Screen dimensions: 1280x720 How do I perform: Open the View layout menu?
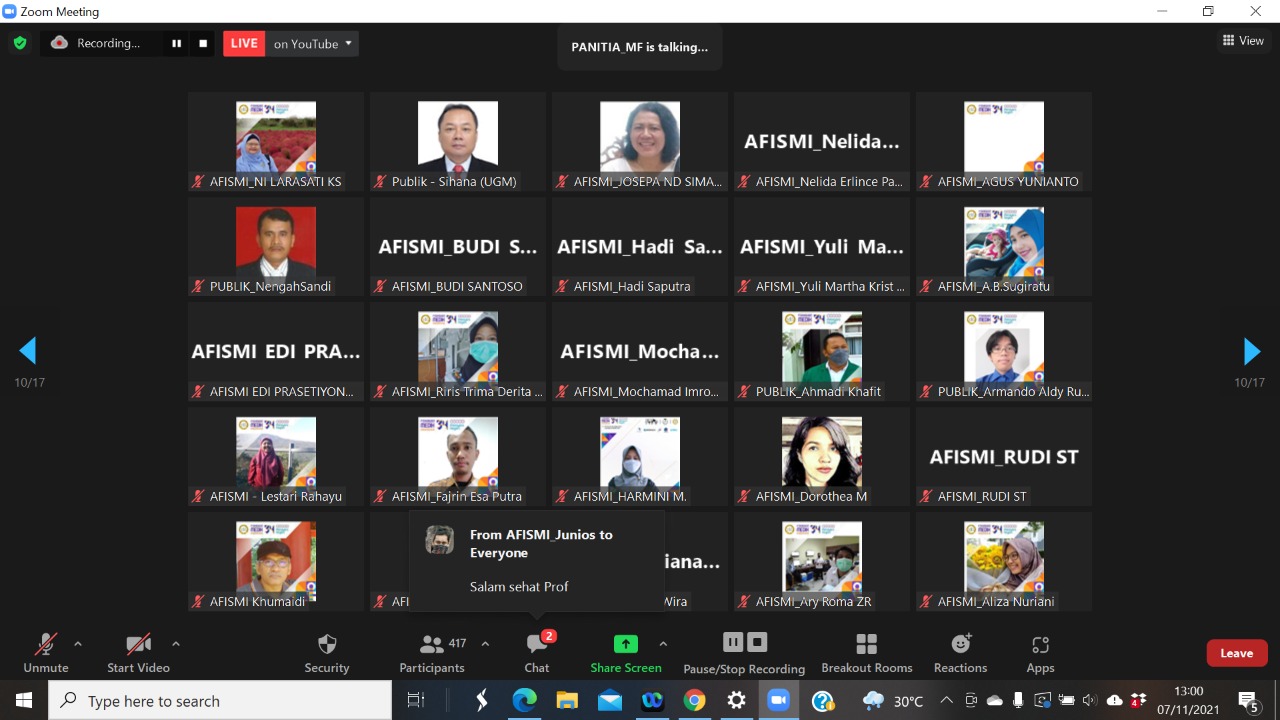pyautogui.click(x=1243, y=41)
